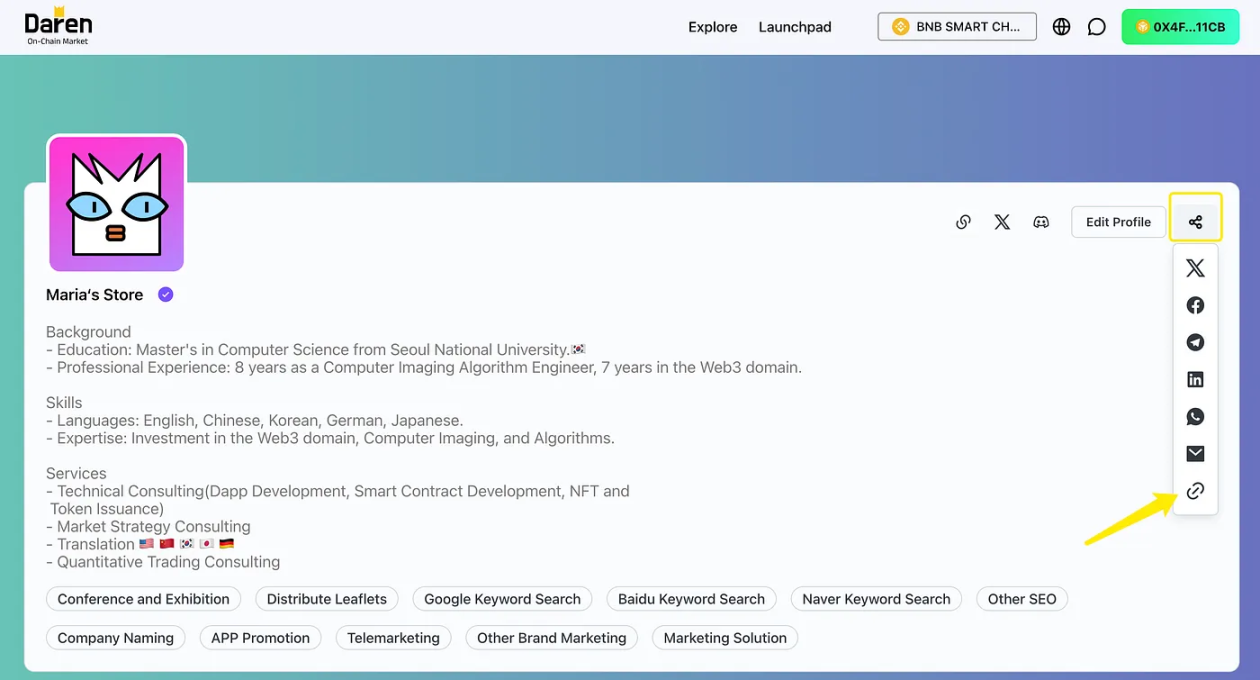Click Maria's Store avatar image
Screen dimensions: 1260x680
point(116,203)
